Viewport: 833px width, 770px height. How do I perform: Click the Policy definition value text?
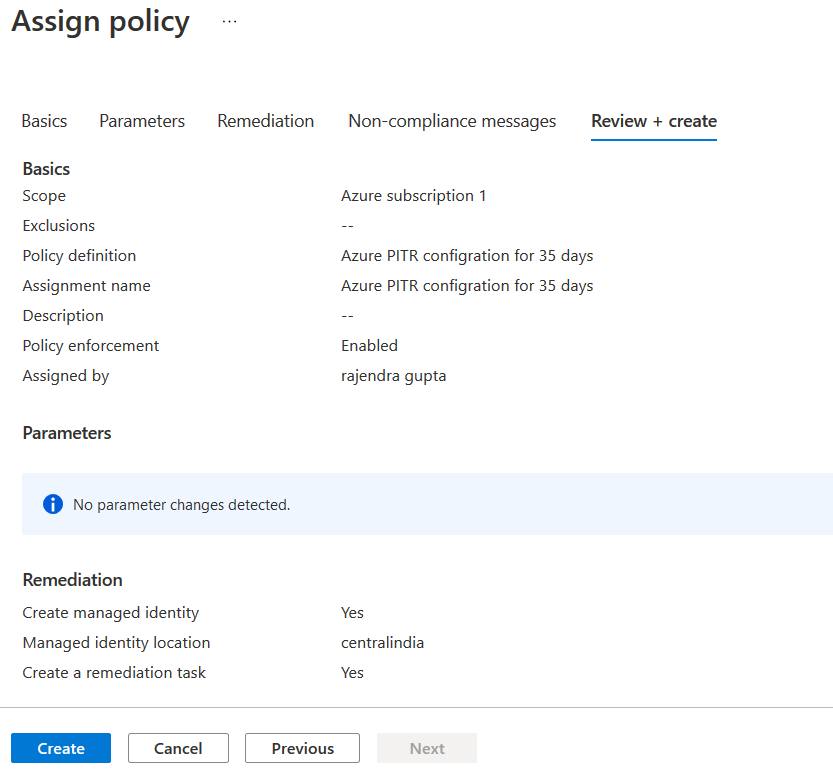467,256
